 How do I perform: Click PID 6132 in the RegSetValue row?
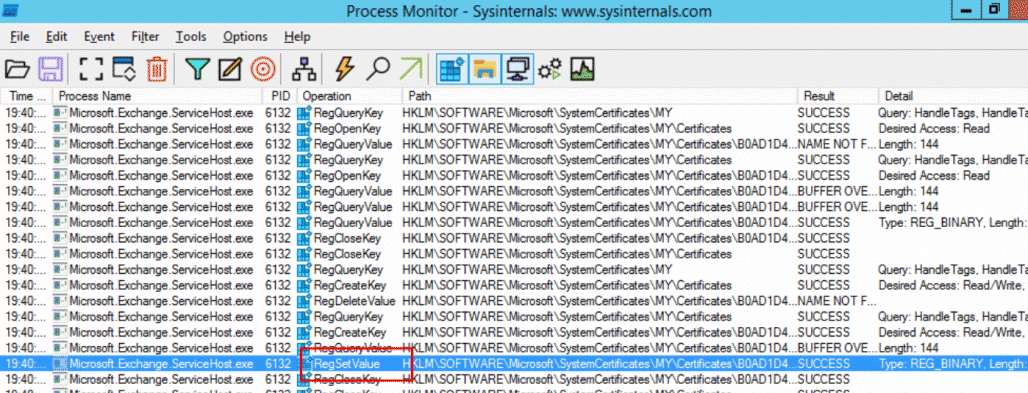coord(277,363)
